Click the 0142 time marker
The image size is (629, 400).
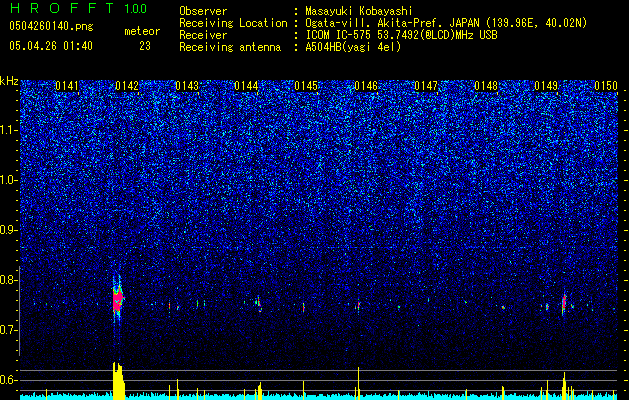pos(127,86)
